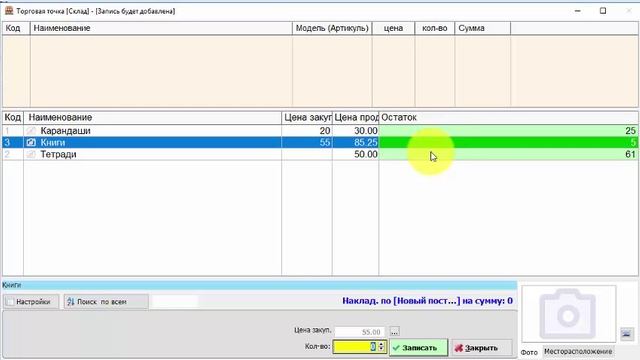The image size is (640, 360).
Task: Click the purchase price 20 cell
Action: click(x=307, y=131)
